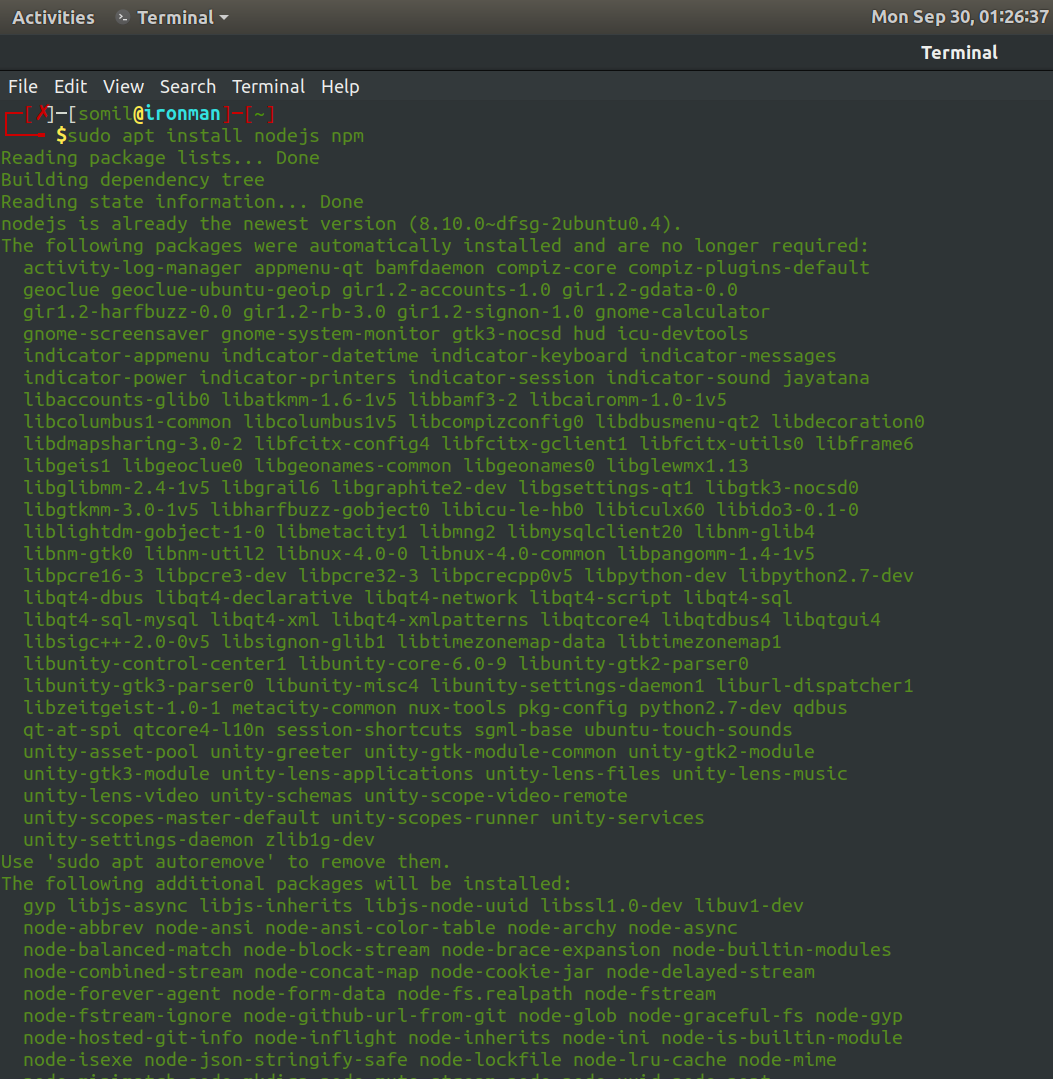Click 'Reading state information... Done' line

(182, 202)
